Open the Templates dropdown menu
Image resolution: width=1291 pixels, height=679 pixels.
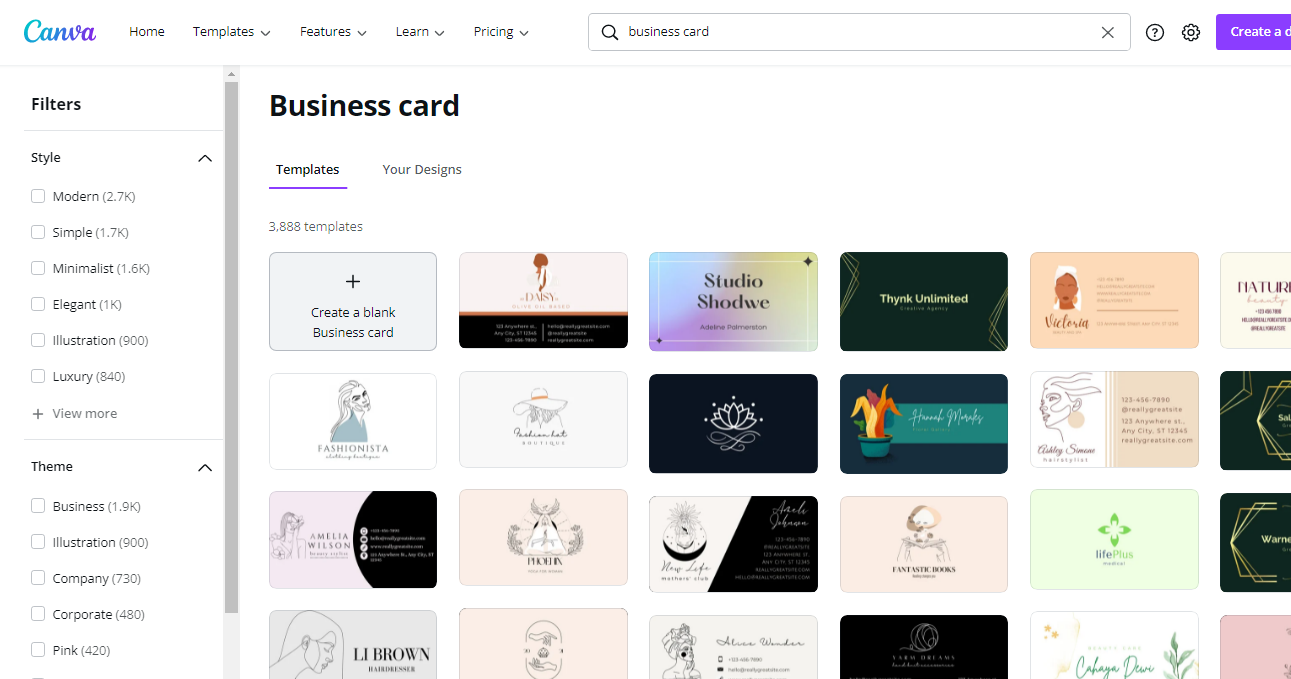coord(232,32)
